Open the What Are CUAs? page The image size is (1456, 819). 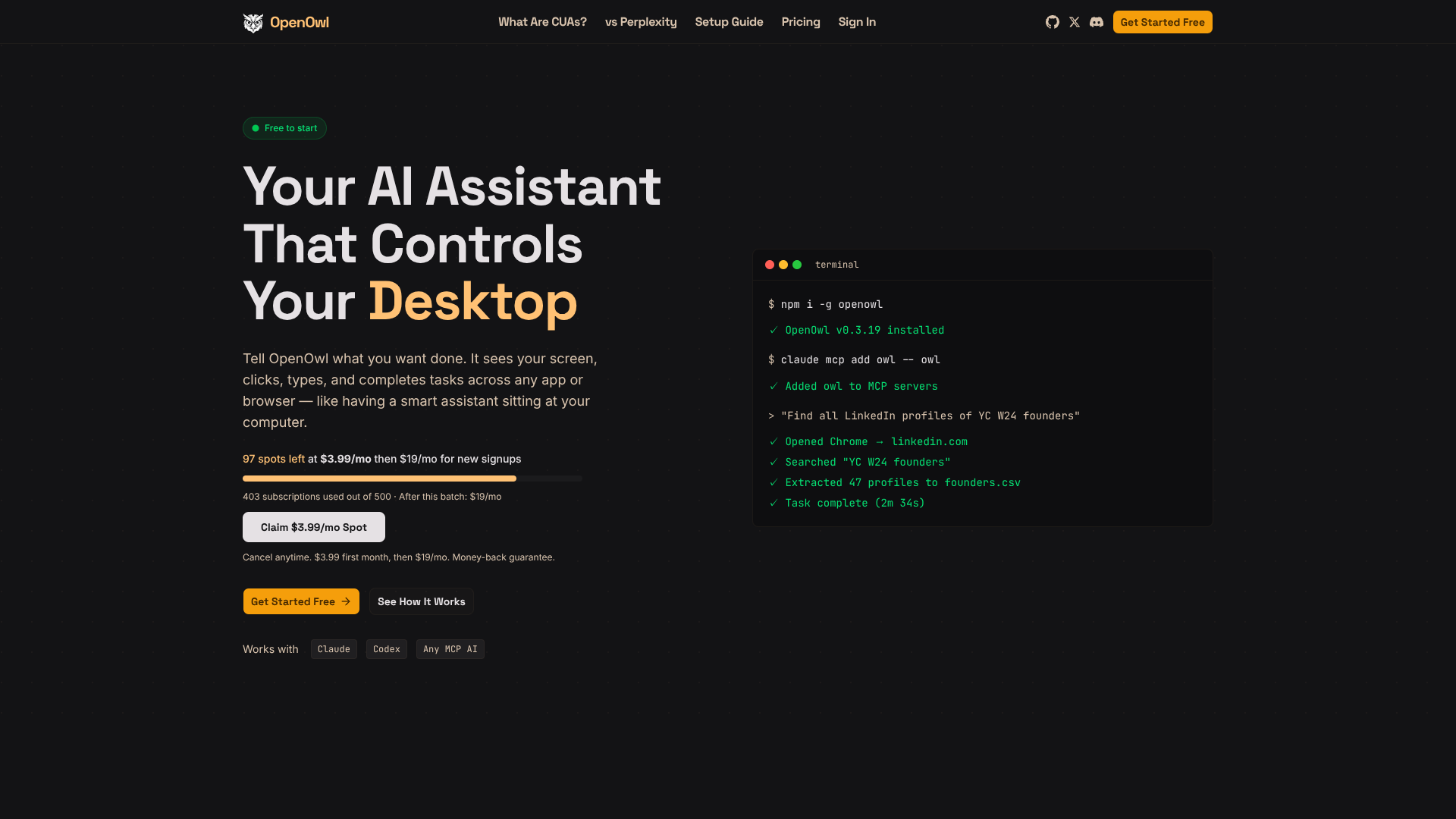coord(542,22)
